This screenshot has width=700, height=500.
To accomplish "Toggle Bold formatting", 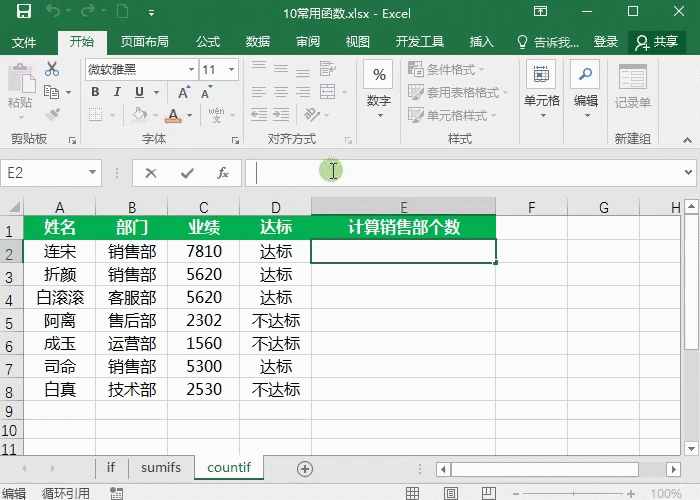I will point(95,92).
